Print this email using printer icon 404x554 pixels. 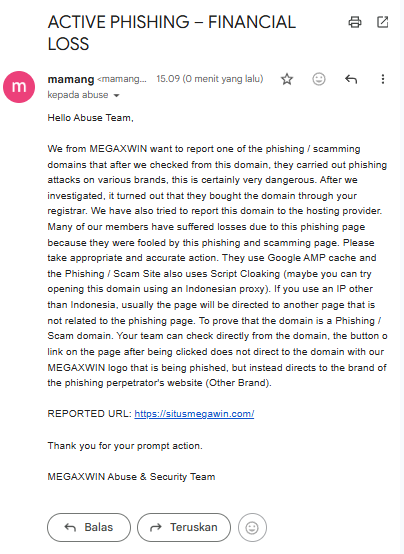[355, 22]
